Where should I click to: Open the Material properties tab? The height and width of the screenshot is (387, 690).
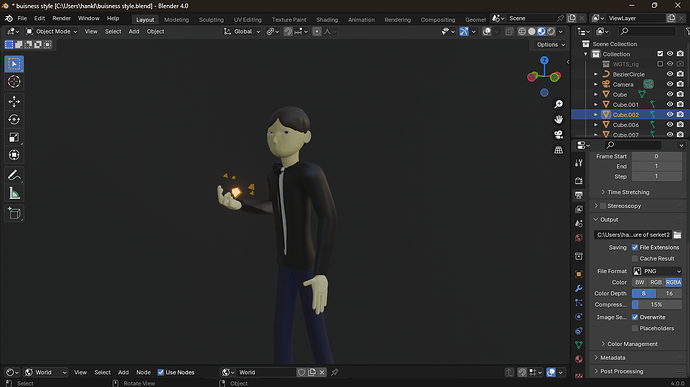point(579,359)
